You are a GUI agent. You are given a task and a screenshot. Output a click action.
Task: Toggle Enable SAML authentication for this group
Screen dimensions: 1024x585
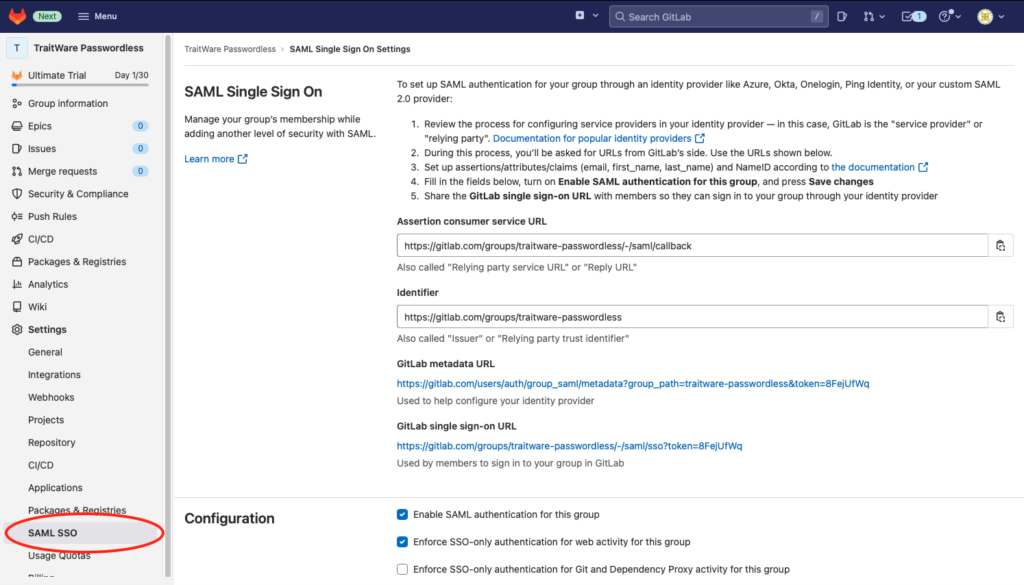[402, 514]
